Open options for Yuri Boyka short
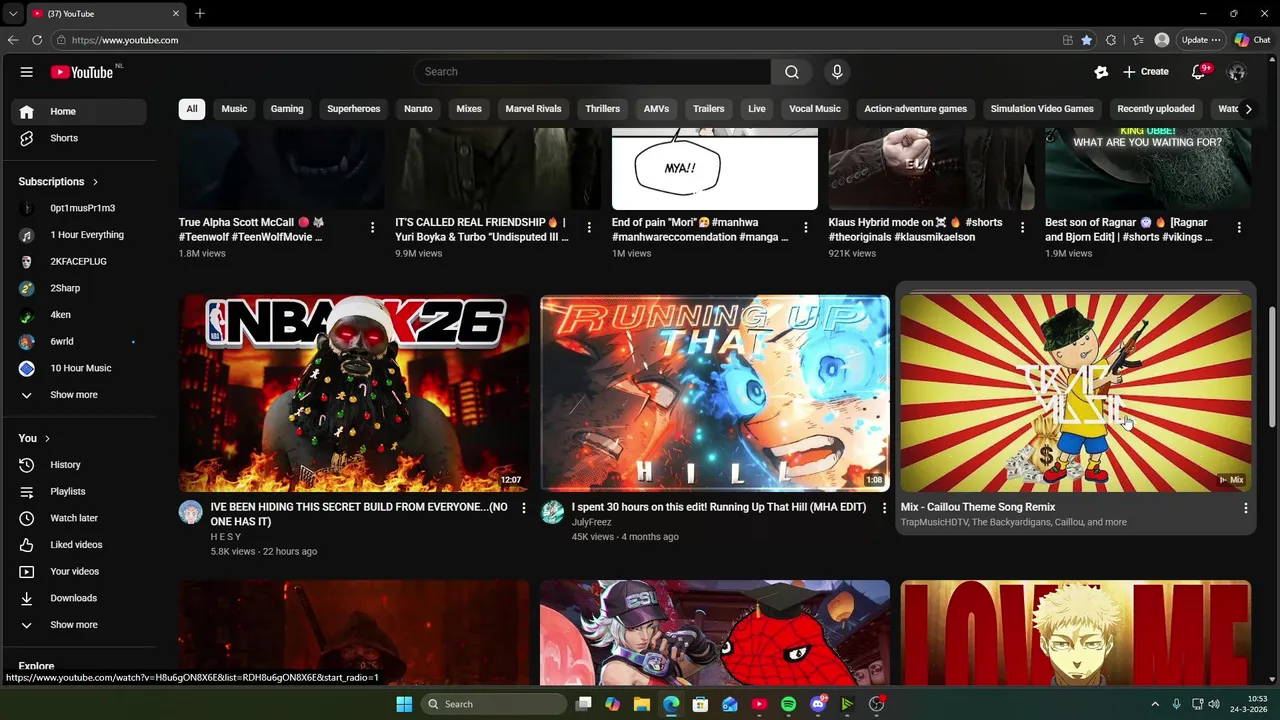 pos(589,228)
